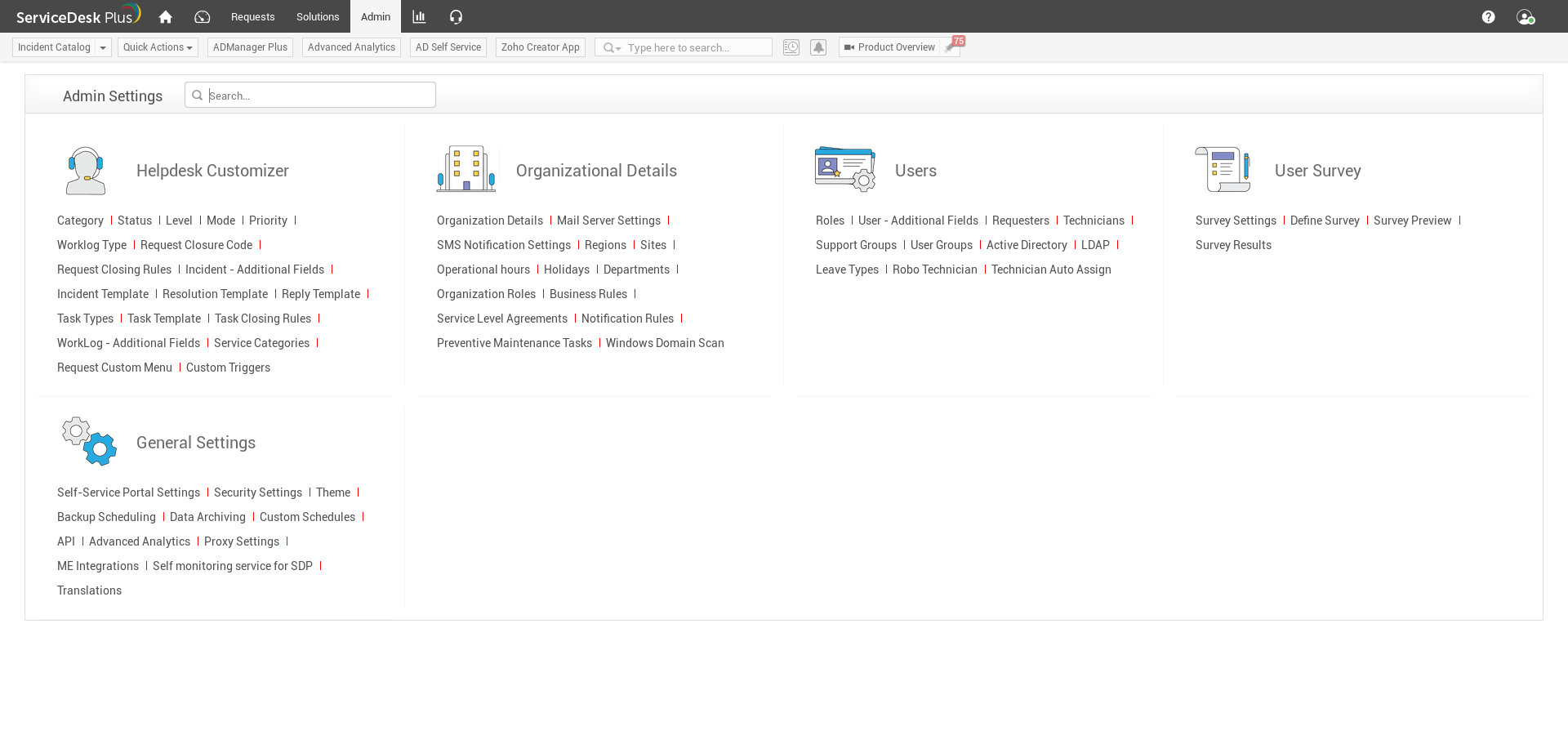Viewport: 1568px width, 753px height.
Task: Click the headset support icon in top bar
Action: click(456, 16)
